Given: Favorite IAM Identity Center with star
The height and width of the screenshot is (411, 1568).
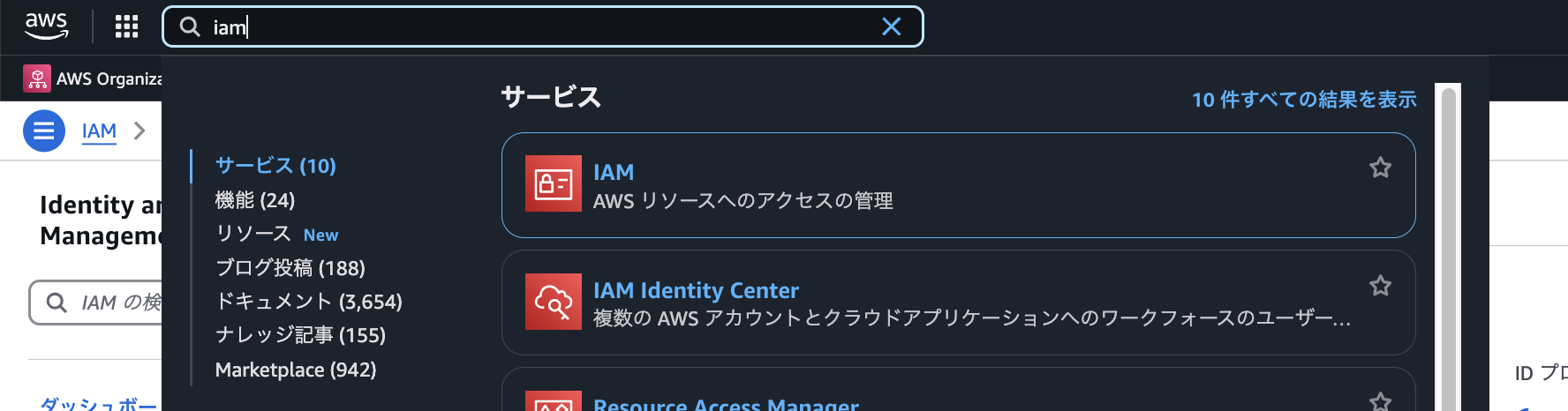Looking at the screenshot, I should [x=1380, y=286].
